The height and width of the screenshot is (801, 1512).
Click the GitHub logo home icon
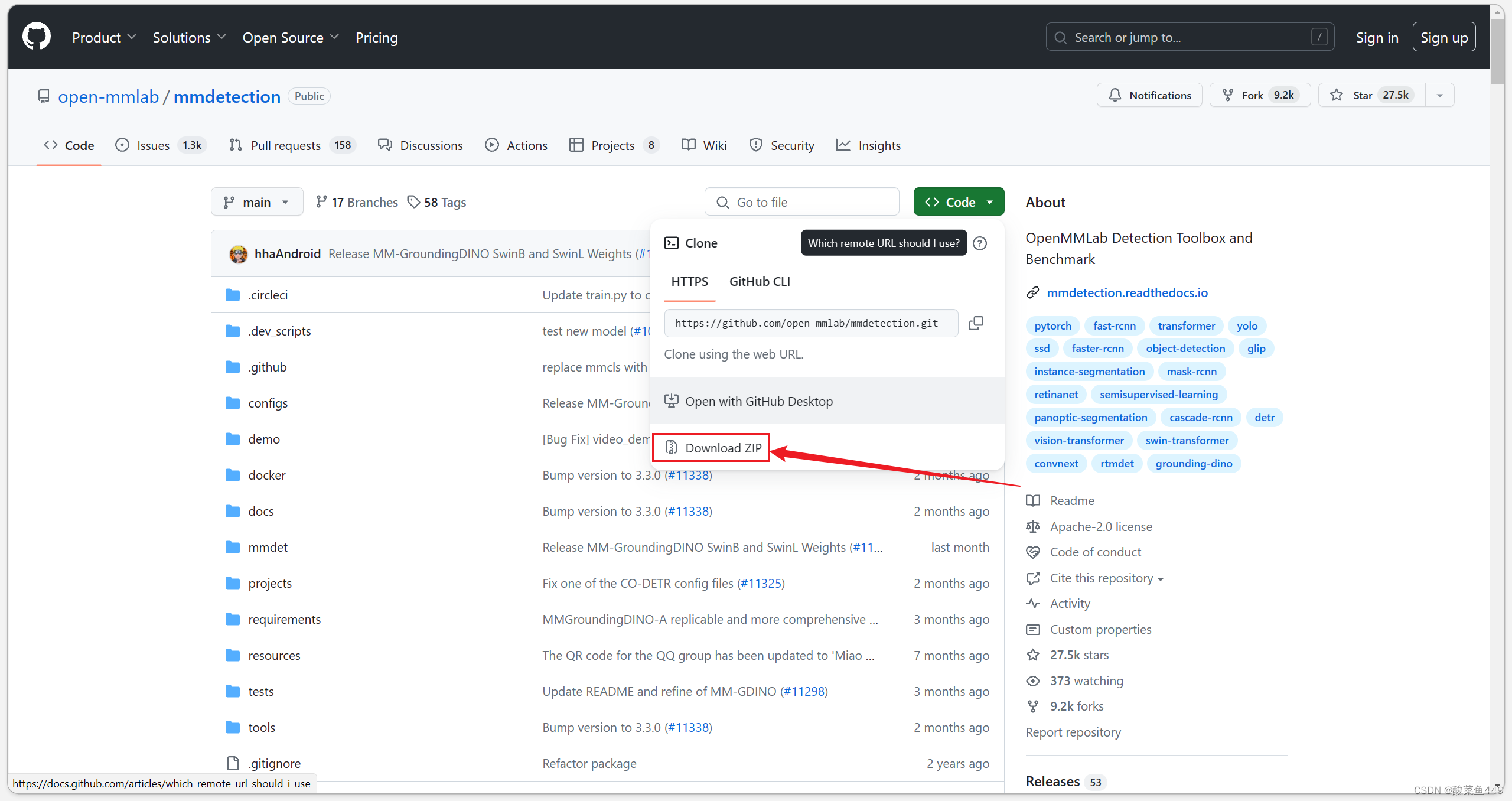(x=37, y=37)
